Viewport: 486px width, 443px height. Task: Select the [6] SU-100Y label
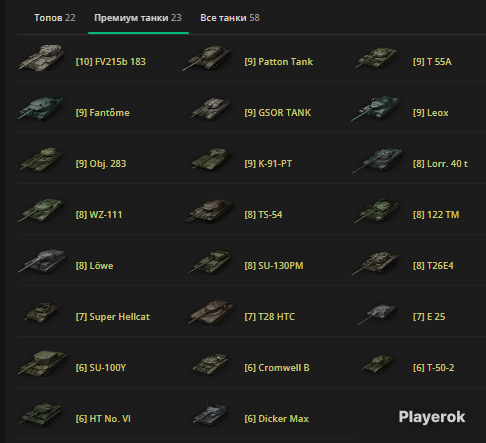pyautogui.click(x=101, y=368)
